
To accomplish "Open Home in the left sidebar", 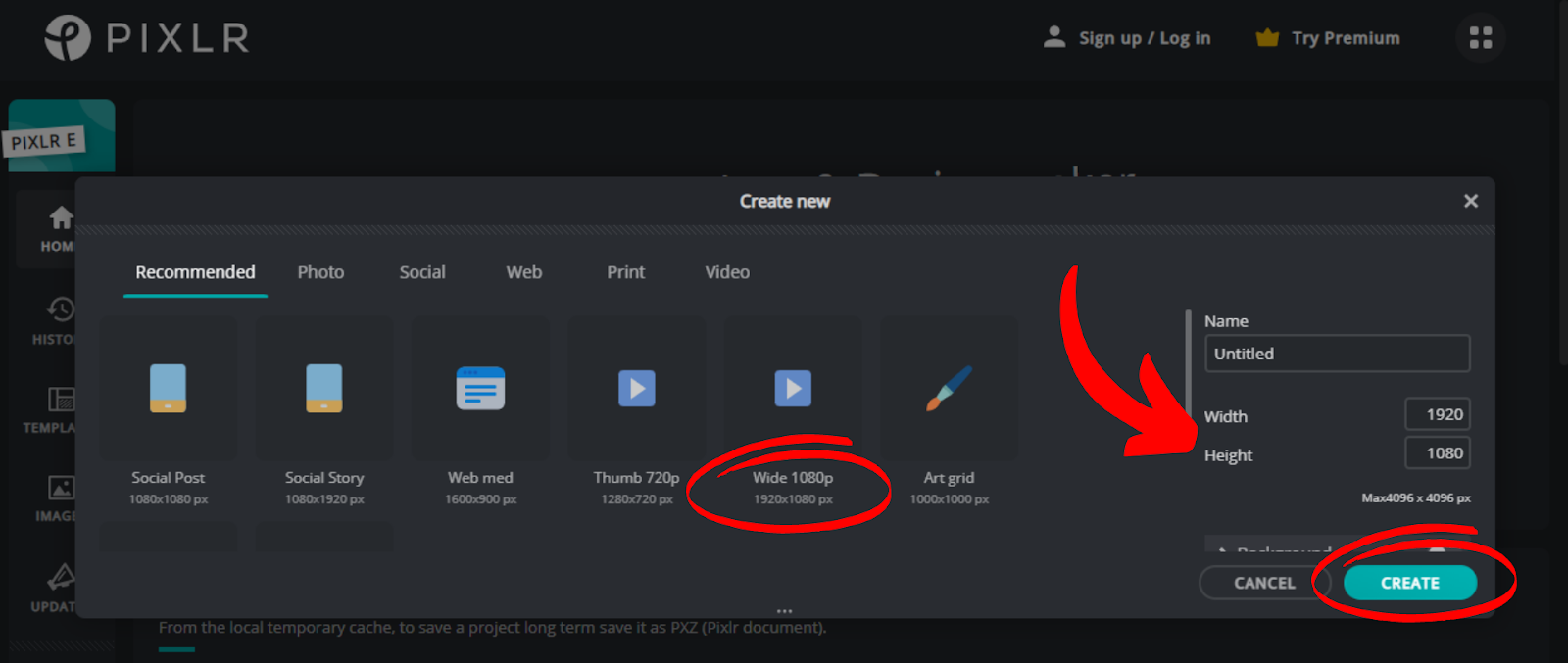I will (59, 229).
